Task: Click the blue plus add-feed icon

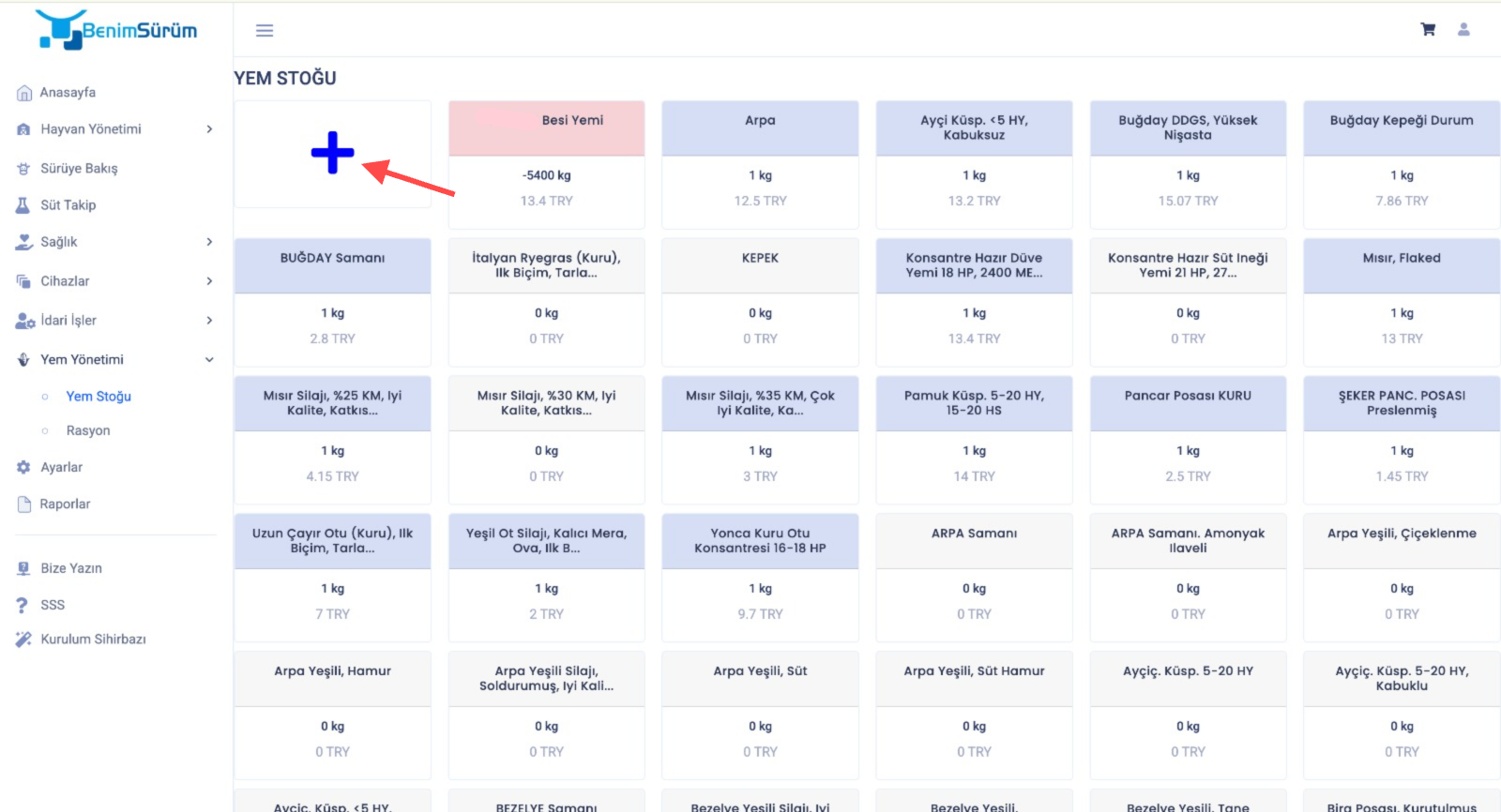Action: point(332,153)
